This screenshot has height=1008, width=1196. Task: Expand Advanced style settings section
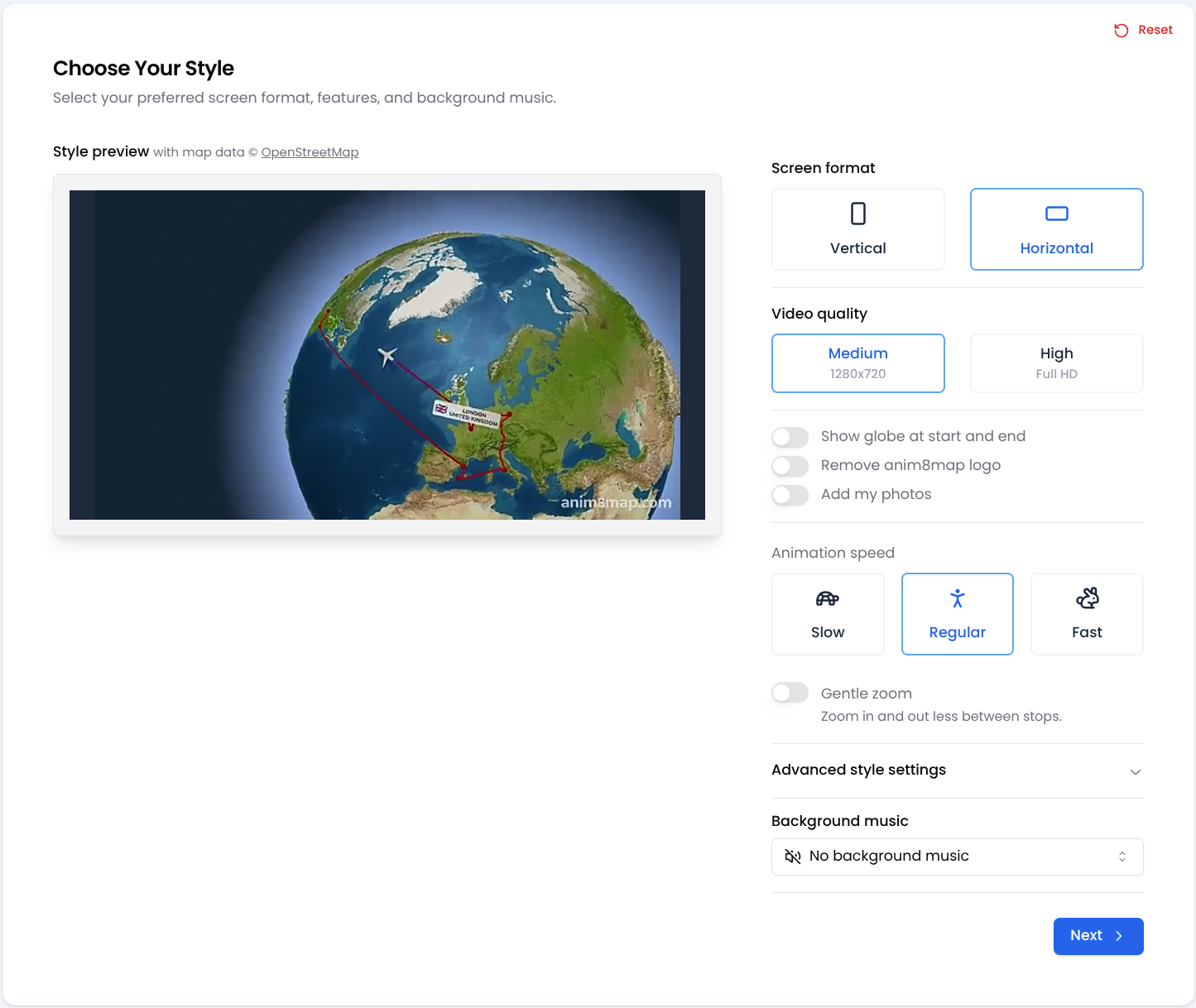858,770
